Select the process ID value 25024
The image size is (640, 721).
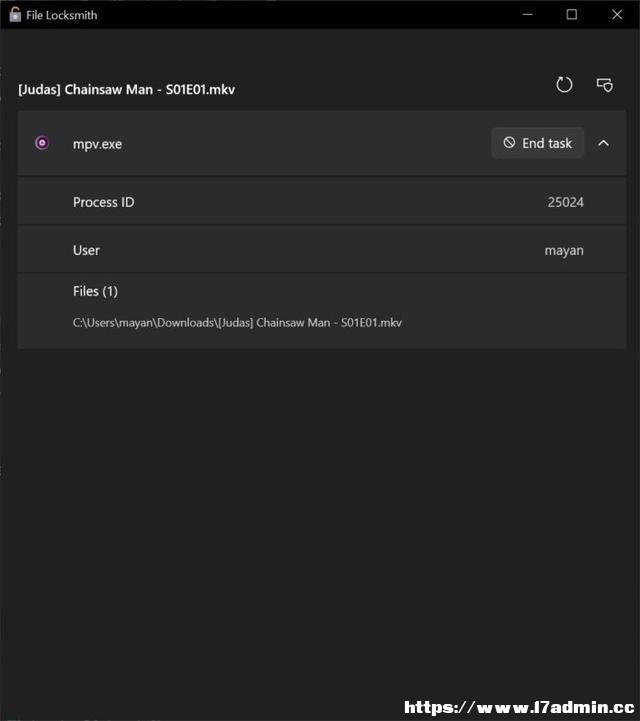pyautogui.click(x=566, y=202)
